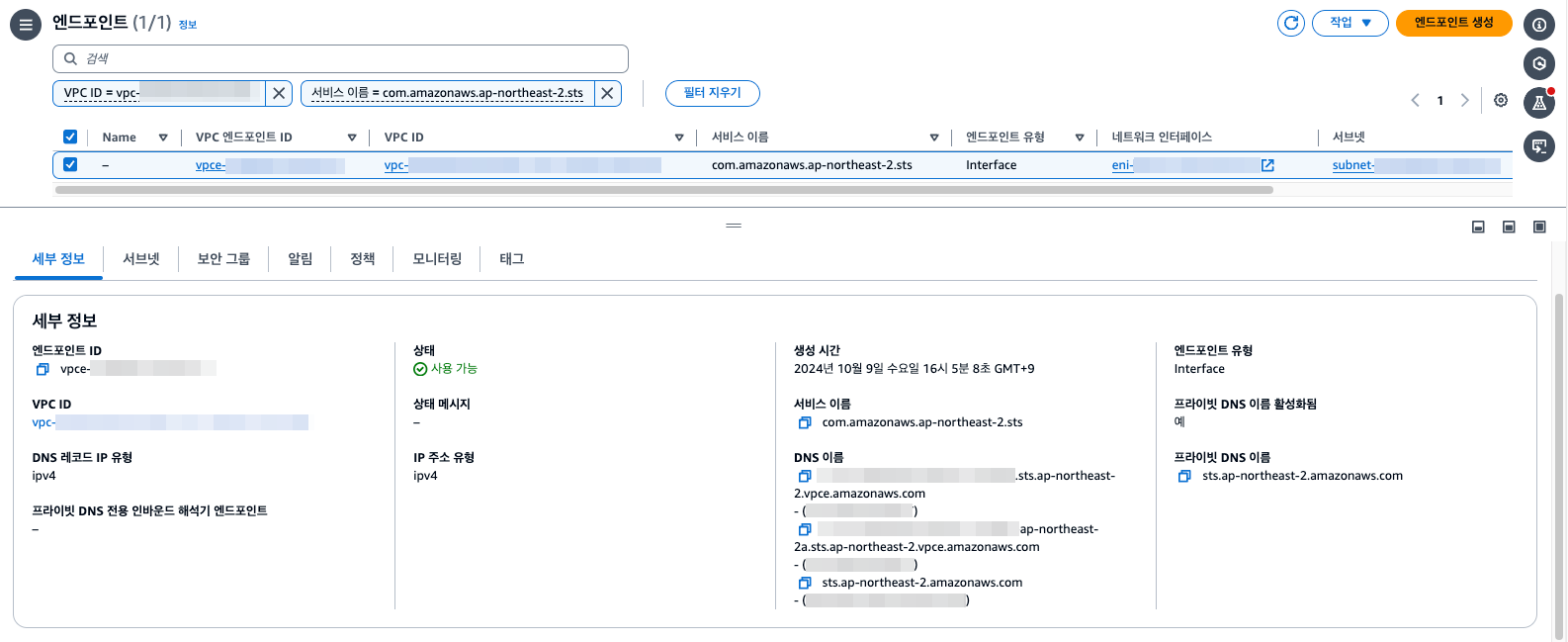Open the vpce- endpoint ID link in table
The image size is (1568, 642).
pos(270,165)
